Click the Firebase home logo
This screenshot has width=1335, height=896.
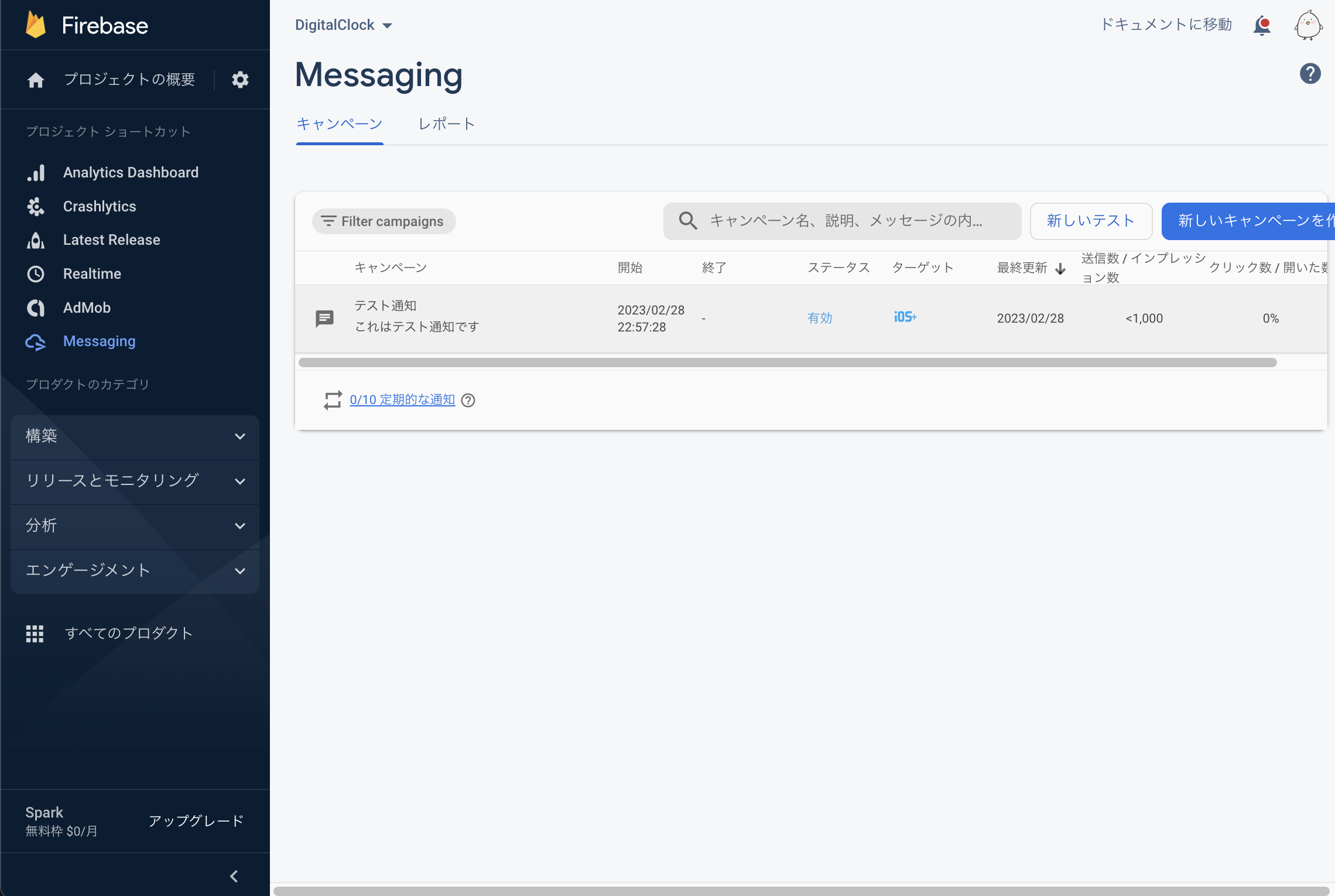tap(87, 25)
